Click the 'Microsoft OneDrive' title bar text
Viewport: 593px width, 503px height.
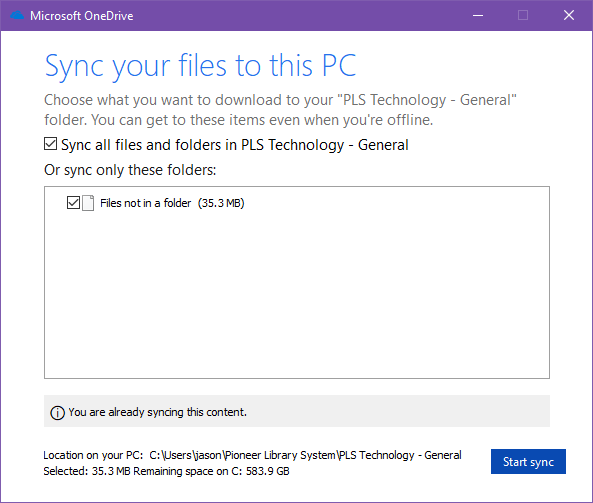pyautogui.click(x=82, y=16)
